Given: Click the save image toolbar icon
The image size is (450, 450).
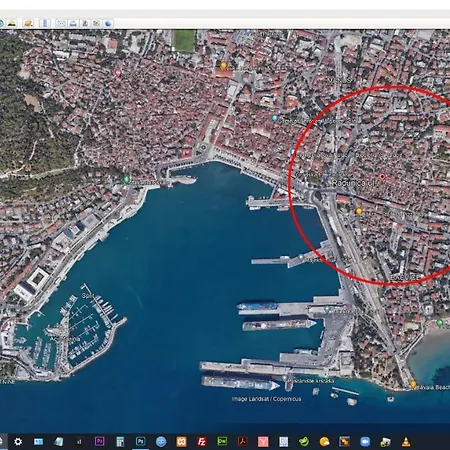Looking at the screenshot, I should pos(85,24).
